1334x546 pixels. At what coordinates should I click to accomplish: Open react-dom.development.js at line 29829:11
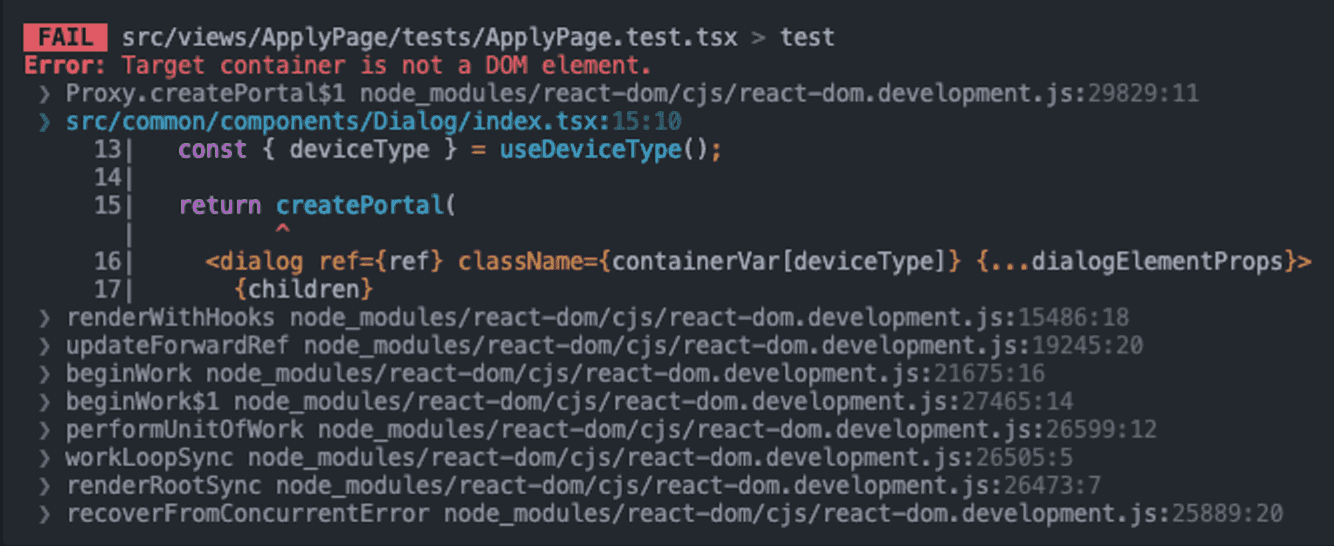779,94
